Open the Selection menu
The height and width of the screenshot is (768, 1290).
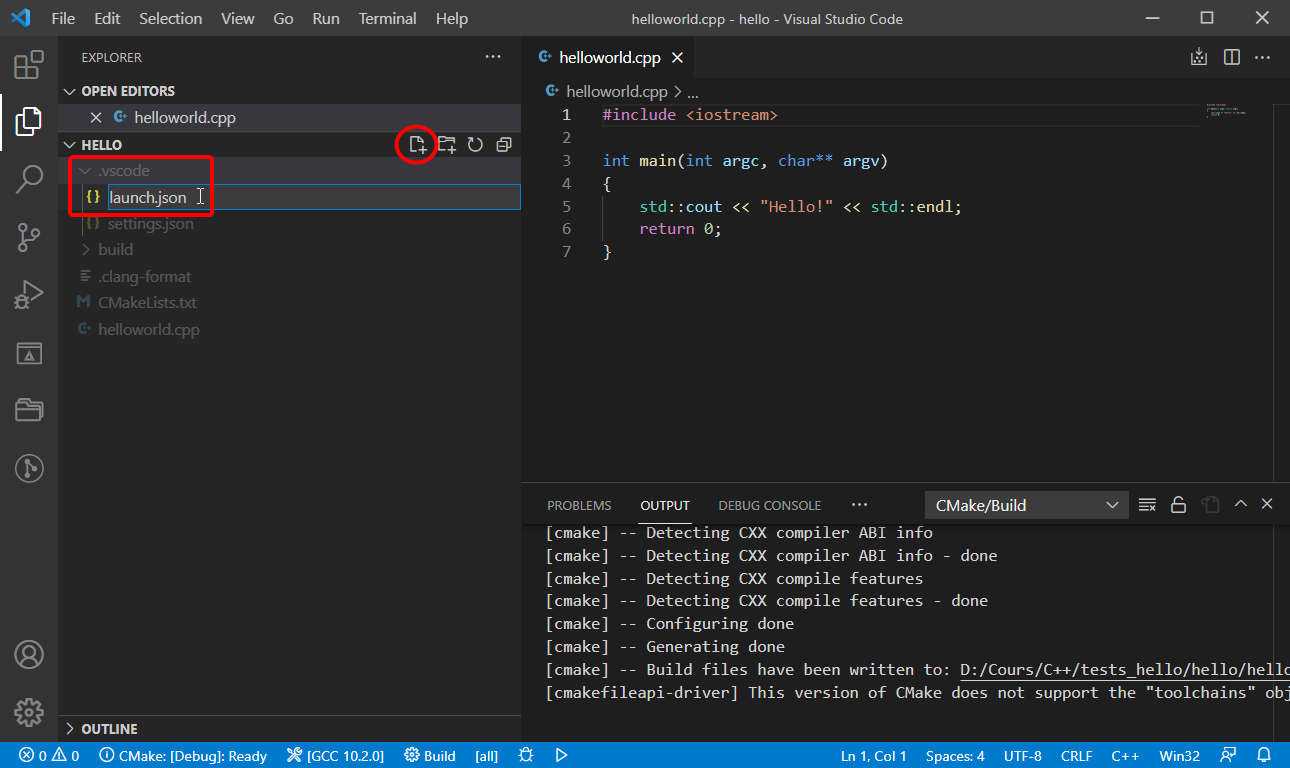click(170, 18)
